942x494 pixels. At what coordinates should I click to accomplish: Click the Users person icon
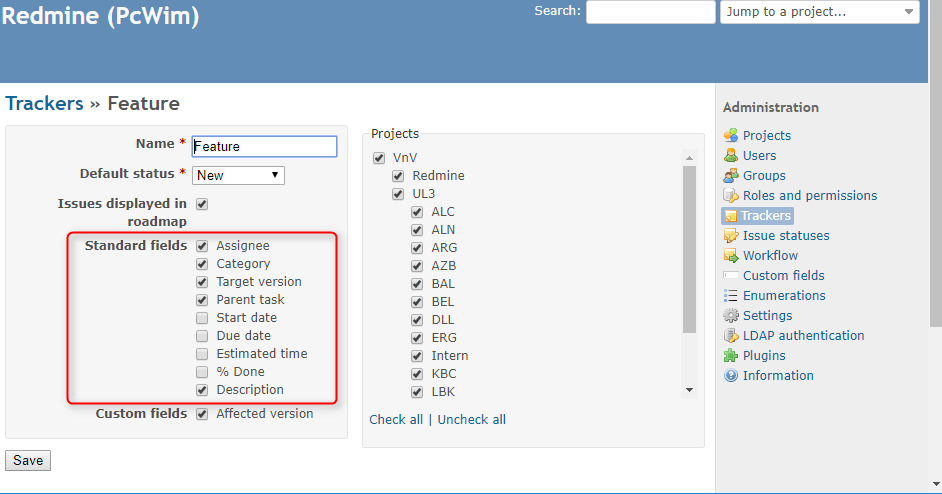[x=731, y=155]
